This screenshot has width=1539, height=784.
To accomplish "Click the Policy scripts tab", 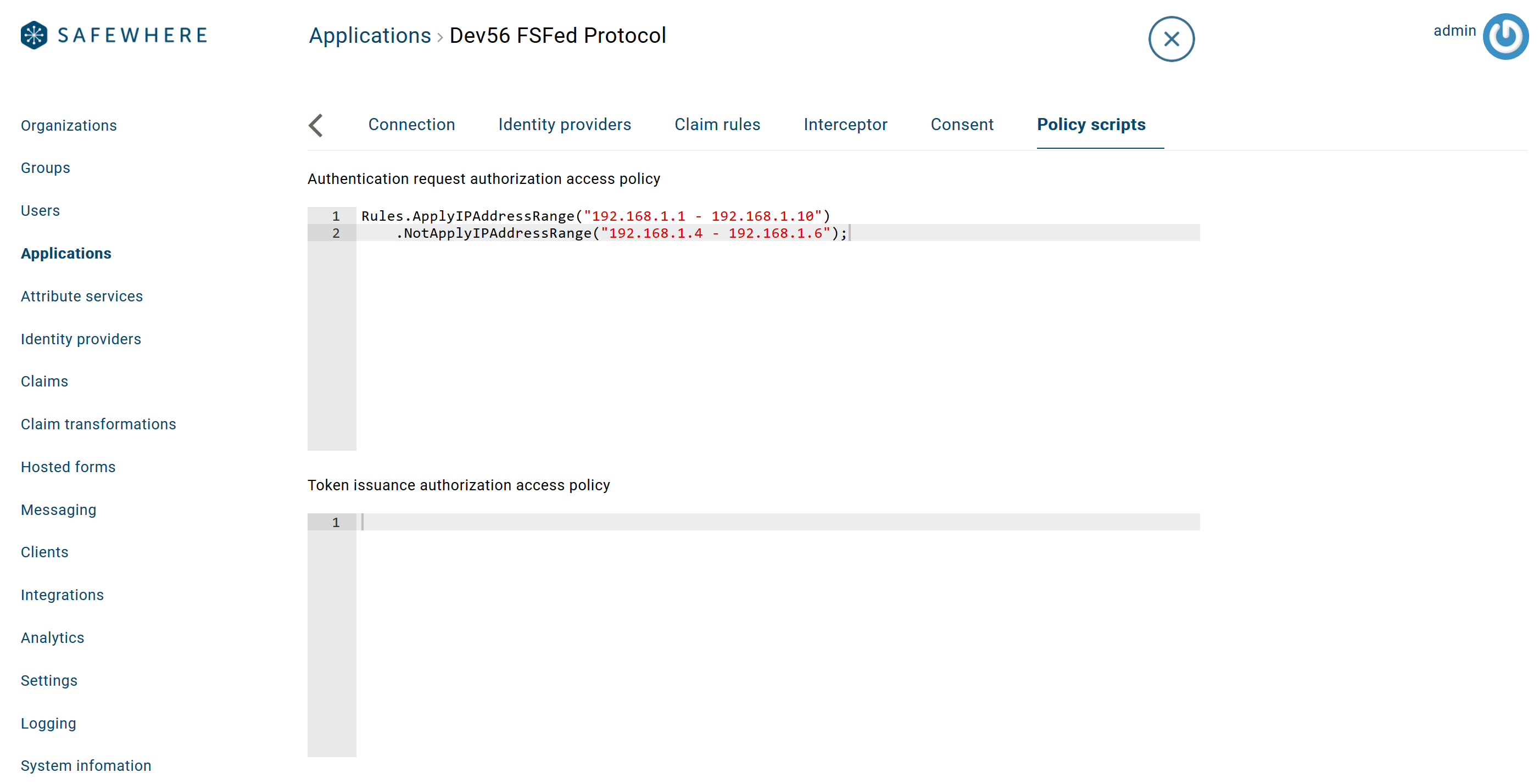I will click(x=1090, y=124).
